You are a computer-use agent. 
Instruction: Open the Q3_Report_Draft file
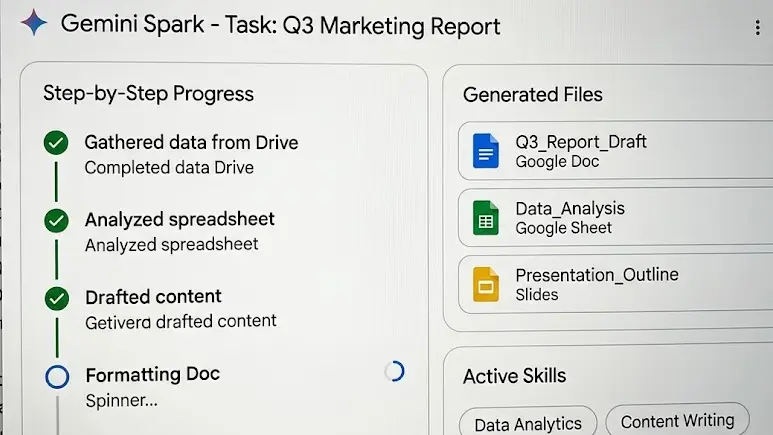(615, 150)
